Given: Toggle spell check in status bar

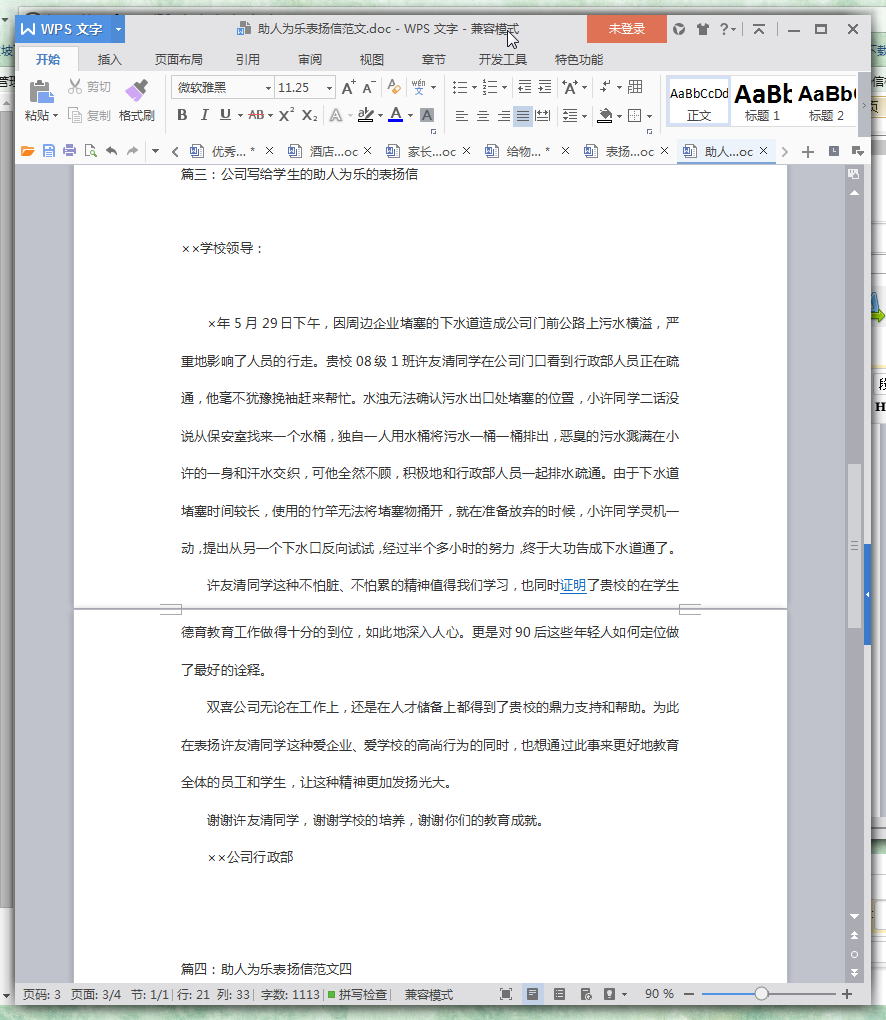Looking at the screenshot, I should point(357,995).
